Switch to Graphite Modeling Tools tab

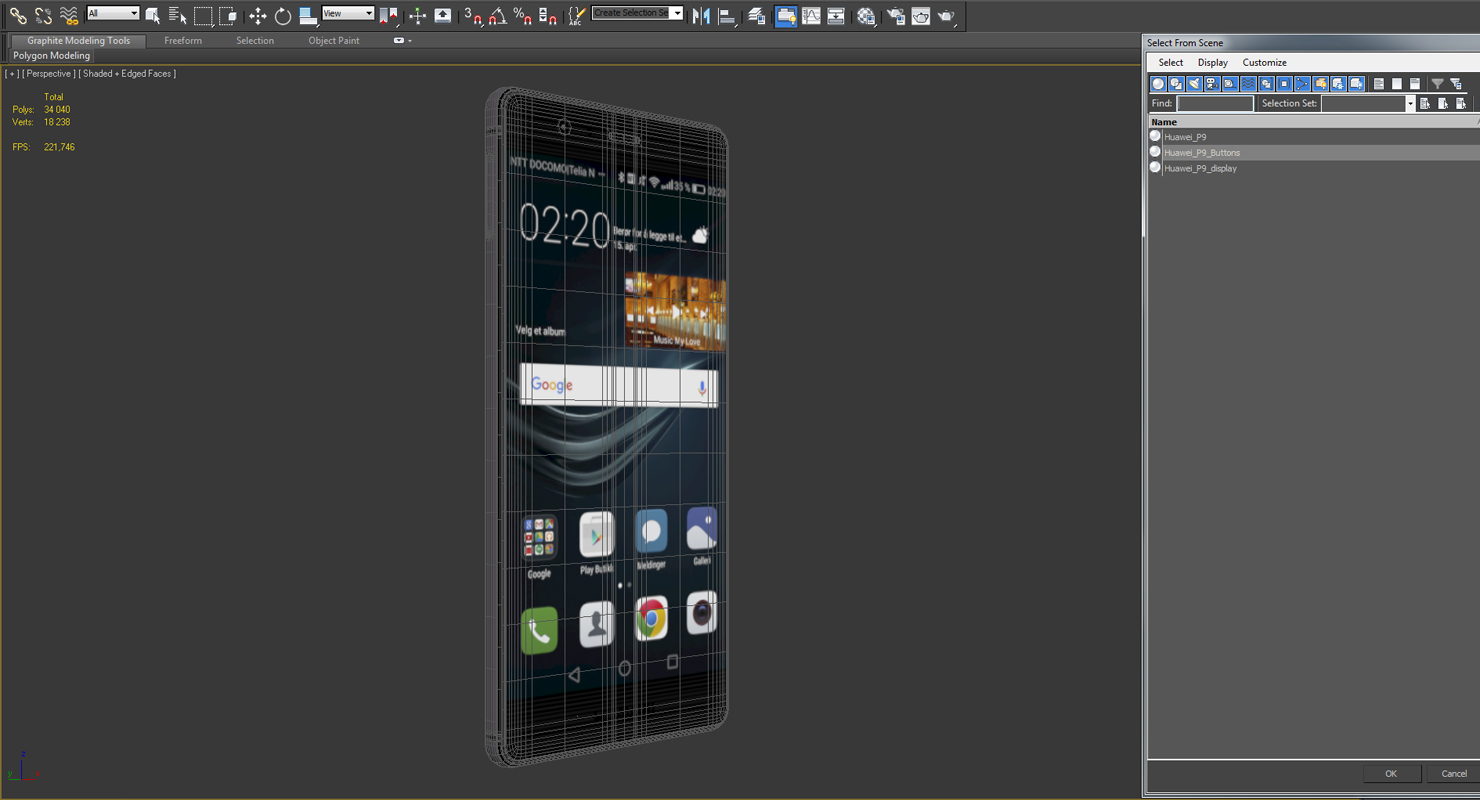tap(78, 41)
